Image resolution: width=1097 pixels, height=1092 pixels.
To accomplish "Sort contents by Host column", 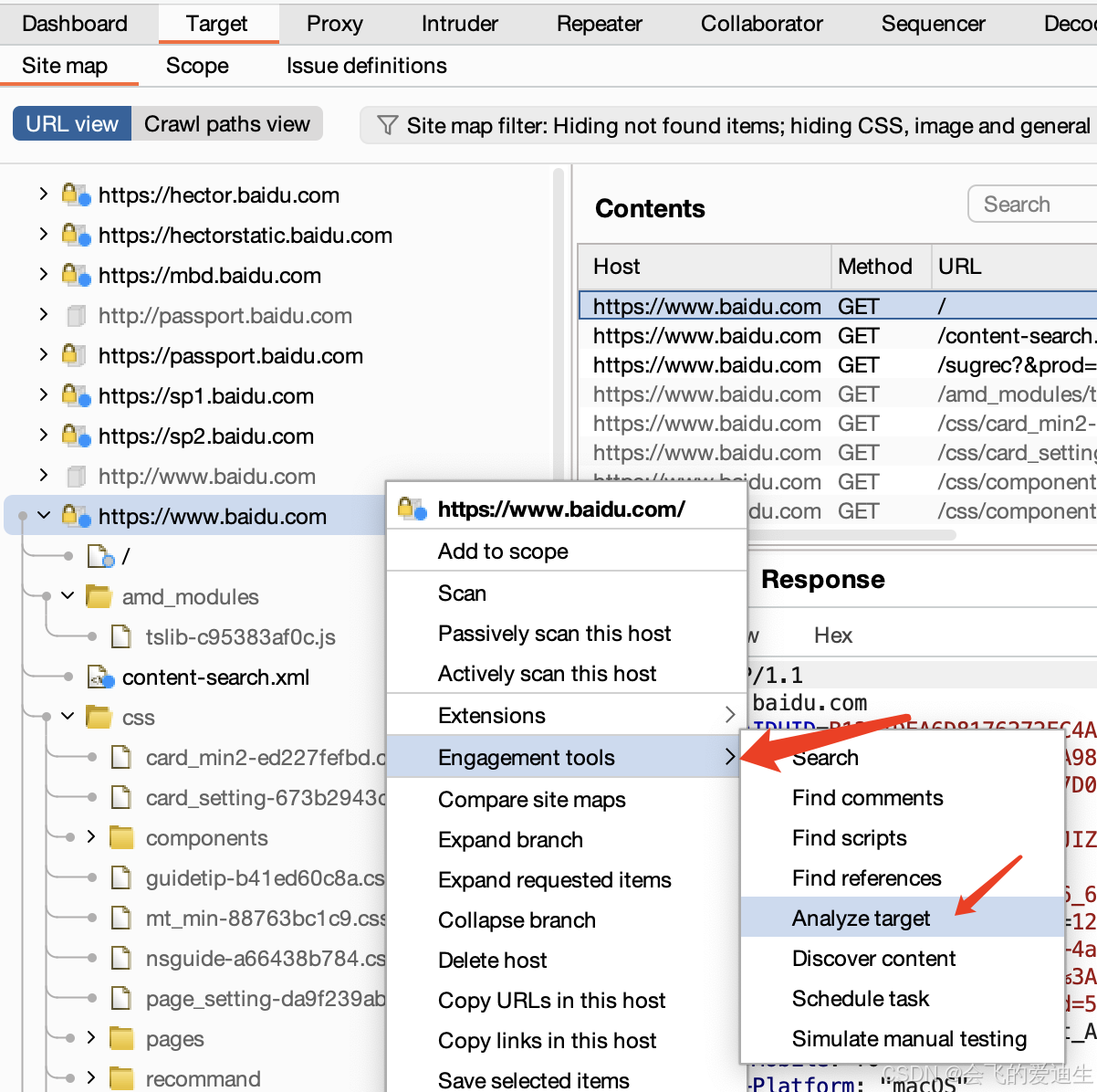I will click(705, 267).
